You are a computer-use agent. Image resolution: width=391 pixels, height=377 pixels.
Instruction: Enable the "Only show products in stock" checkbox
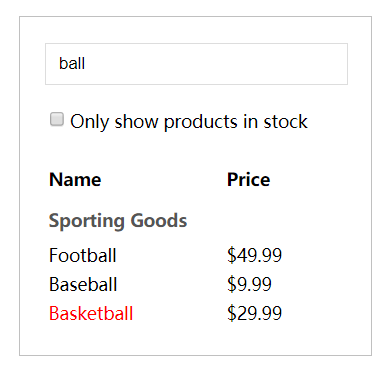[57, 119]
